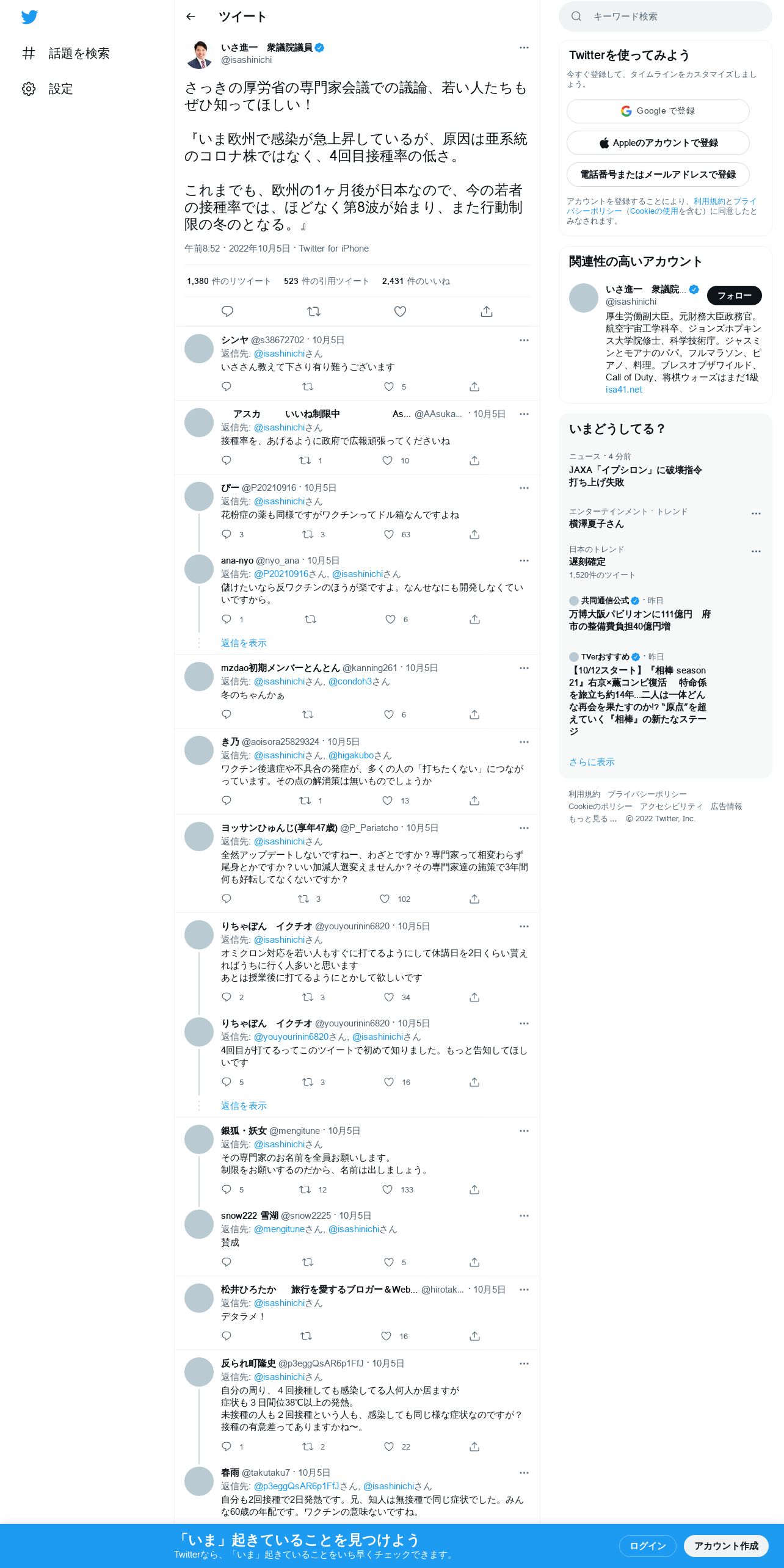
Task: View the 1,380 件のリツイート list
Action: (229, 281)
